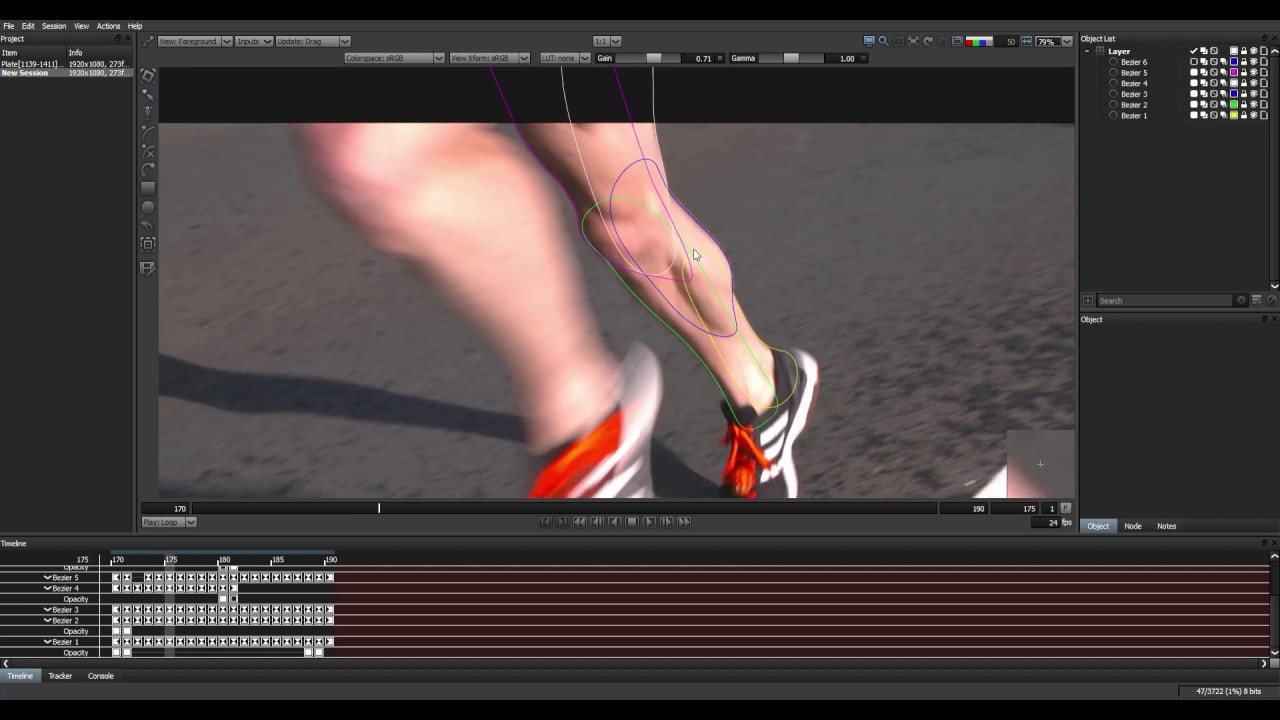This screenshot has width=1280, height=720.
Task: Click the motion blur icon on Bezier 1 row
Action: 1223,115
